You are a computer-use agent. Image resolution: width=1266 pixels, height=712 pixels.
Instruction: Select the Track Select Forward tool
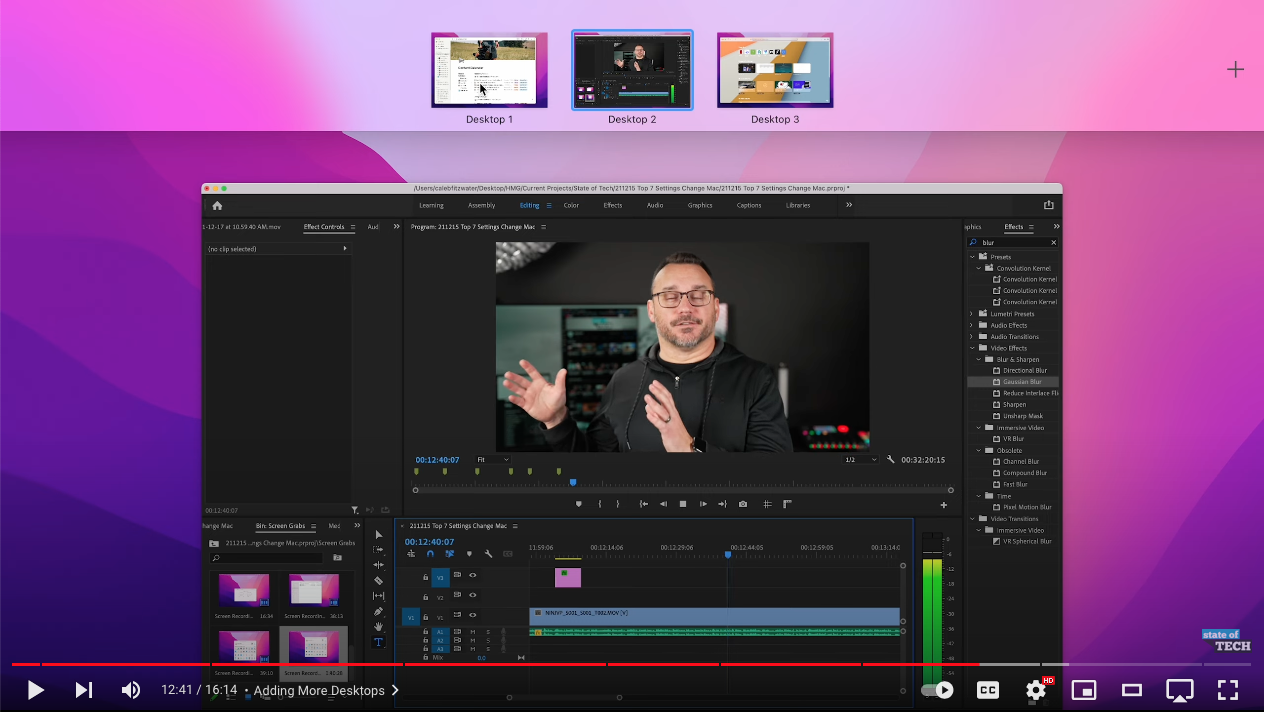click(x=378, y=550)
